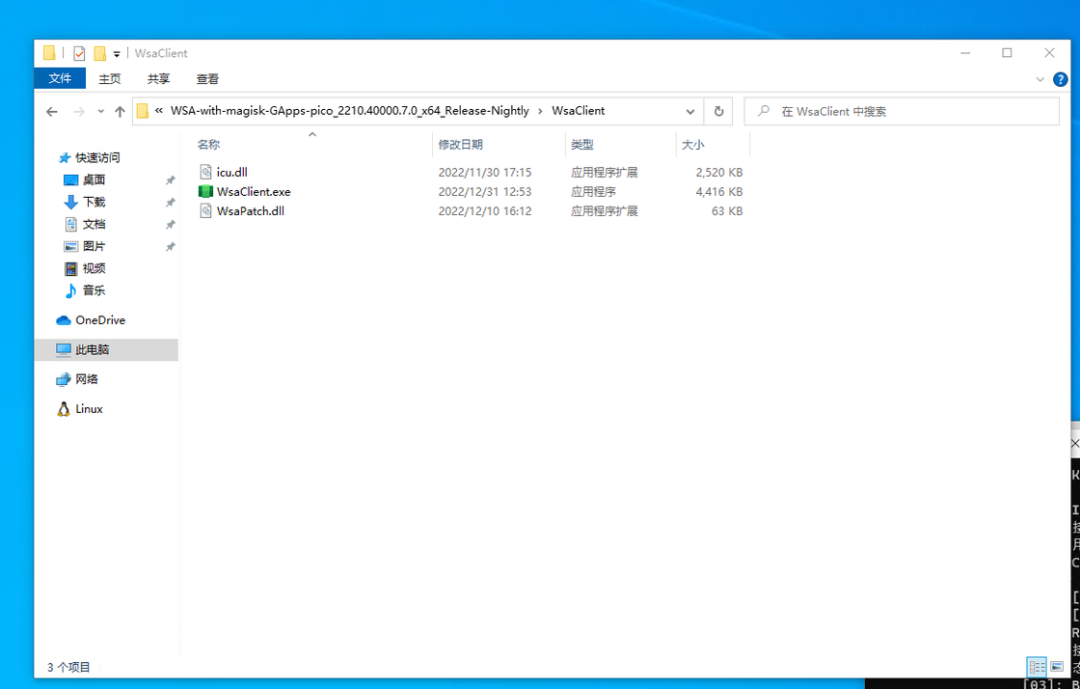Click the pin icon next to 图片

point(170,247)
